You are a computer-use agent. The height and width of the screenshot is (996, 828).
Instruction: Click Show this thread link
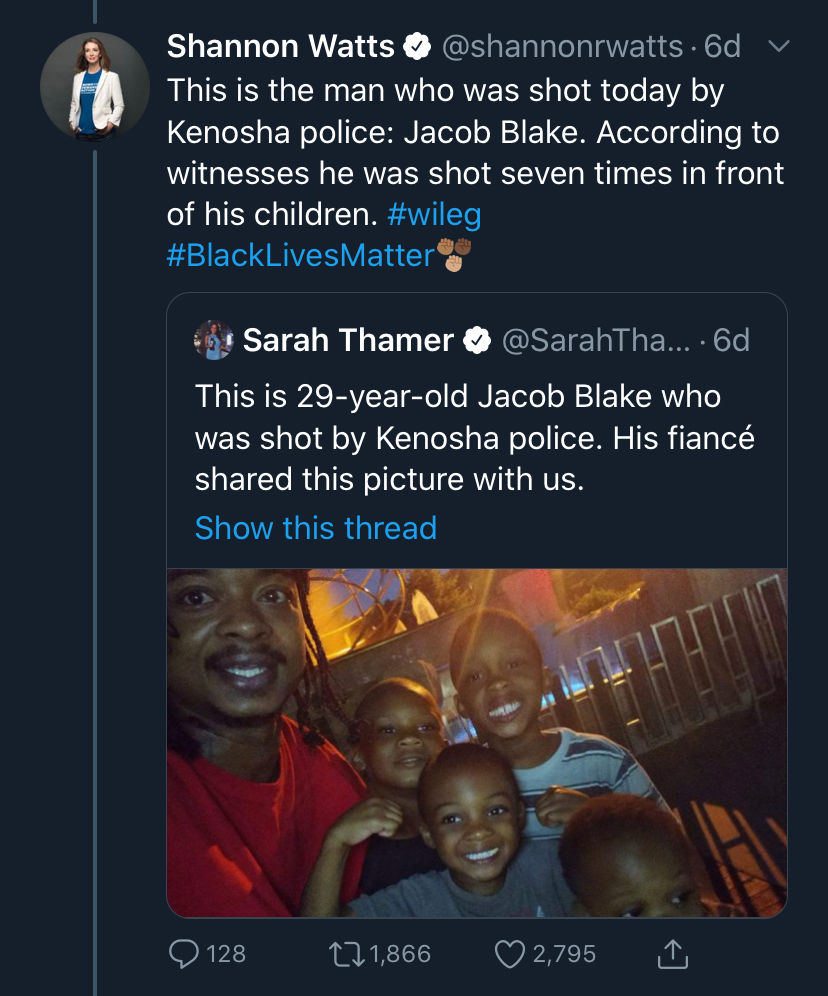316,528
